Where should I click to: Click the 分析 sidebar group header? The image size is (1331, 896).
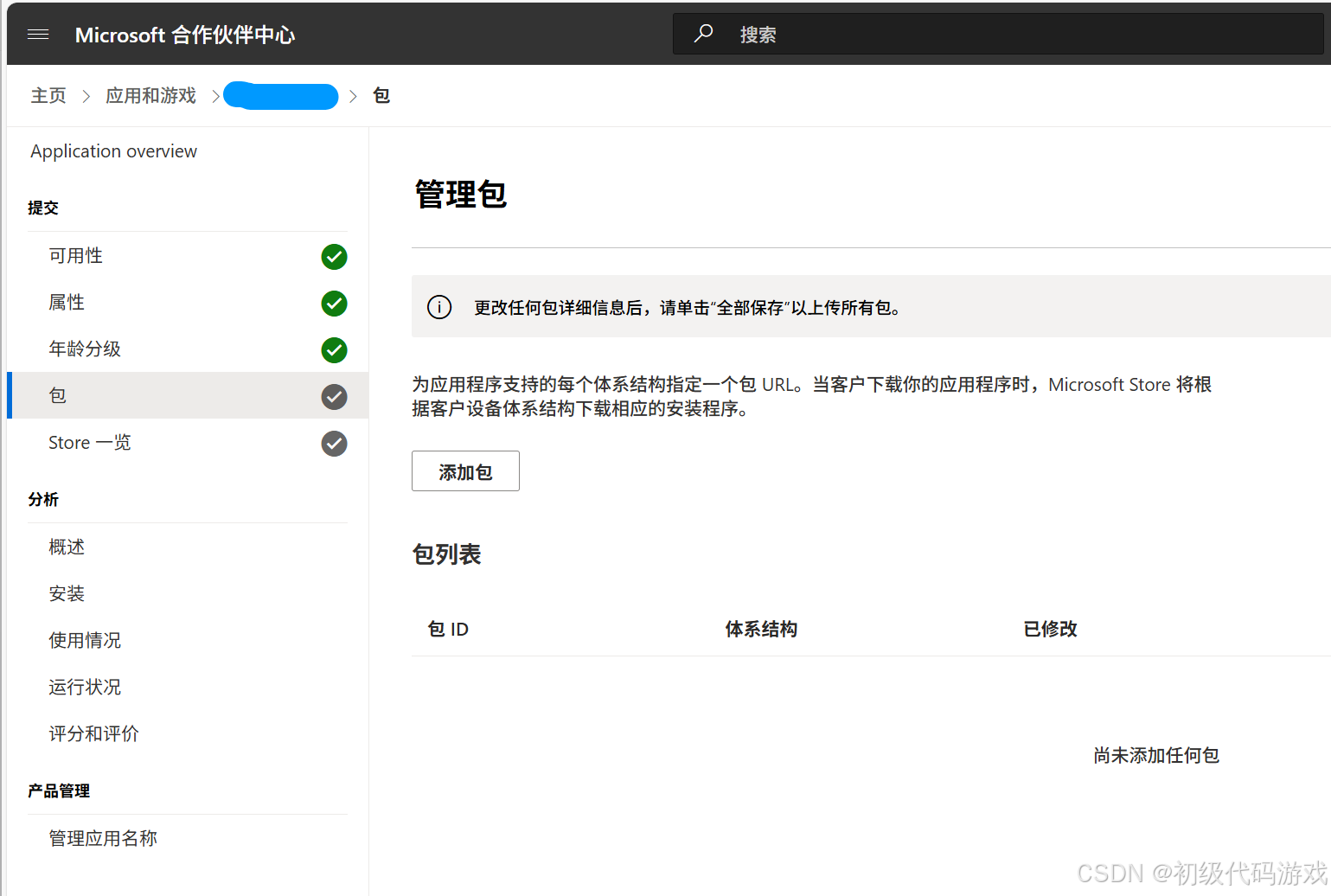pyautogui.click(x=43, y=500)
